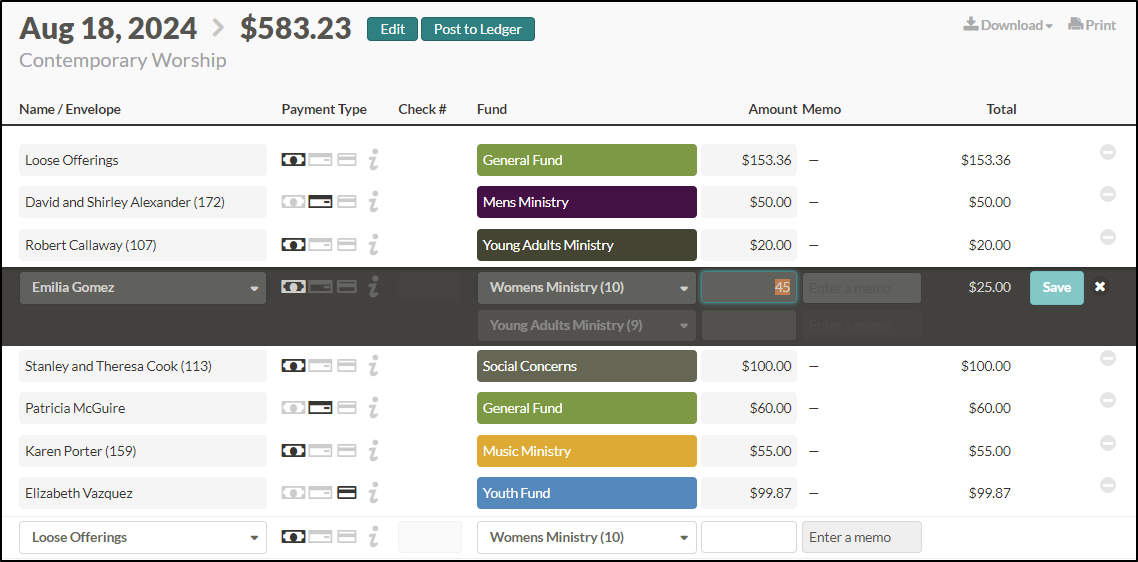Click info icon in Patricia McGuire row
1138x562 pixels.
point(373,408)
